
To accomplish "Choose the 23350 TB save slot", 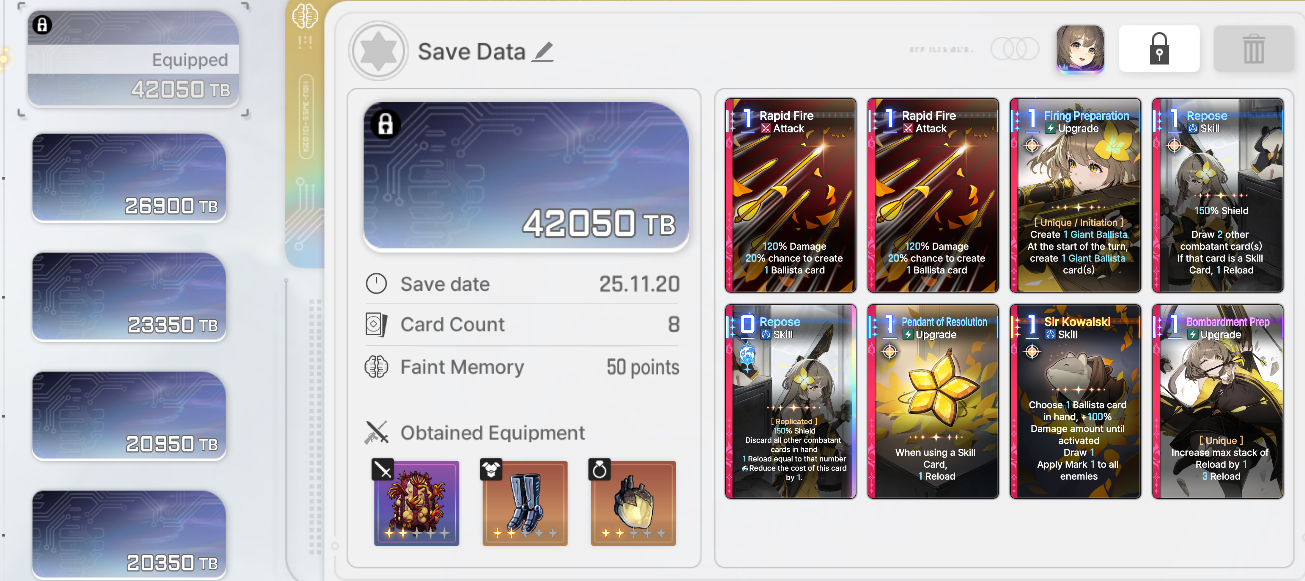I will [128, 297].
